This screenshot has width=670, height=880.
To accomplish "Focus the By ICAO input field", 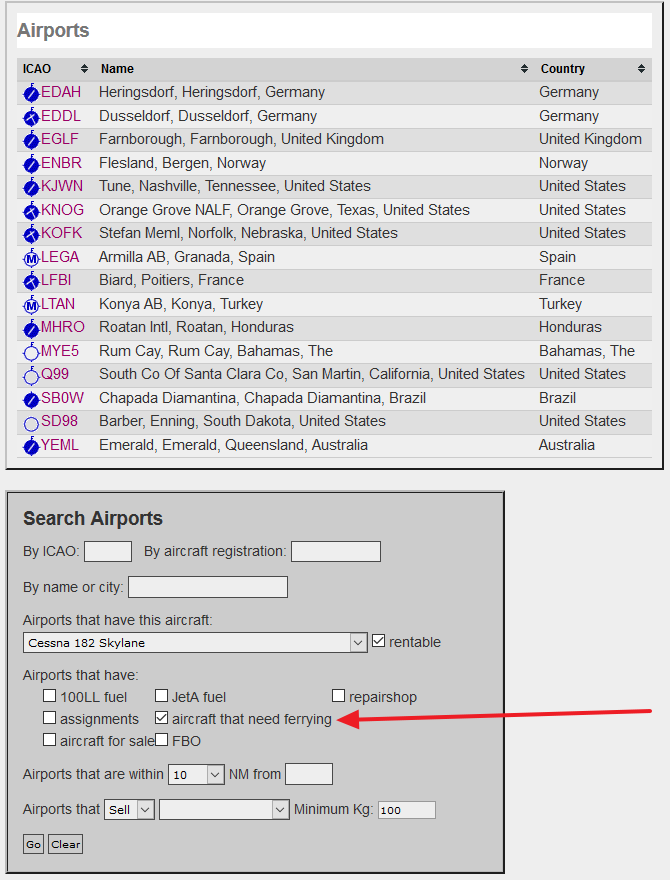I will pos(108,551).
